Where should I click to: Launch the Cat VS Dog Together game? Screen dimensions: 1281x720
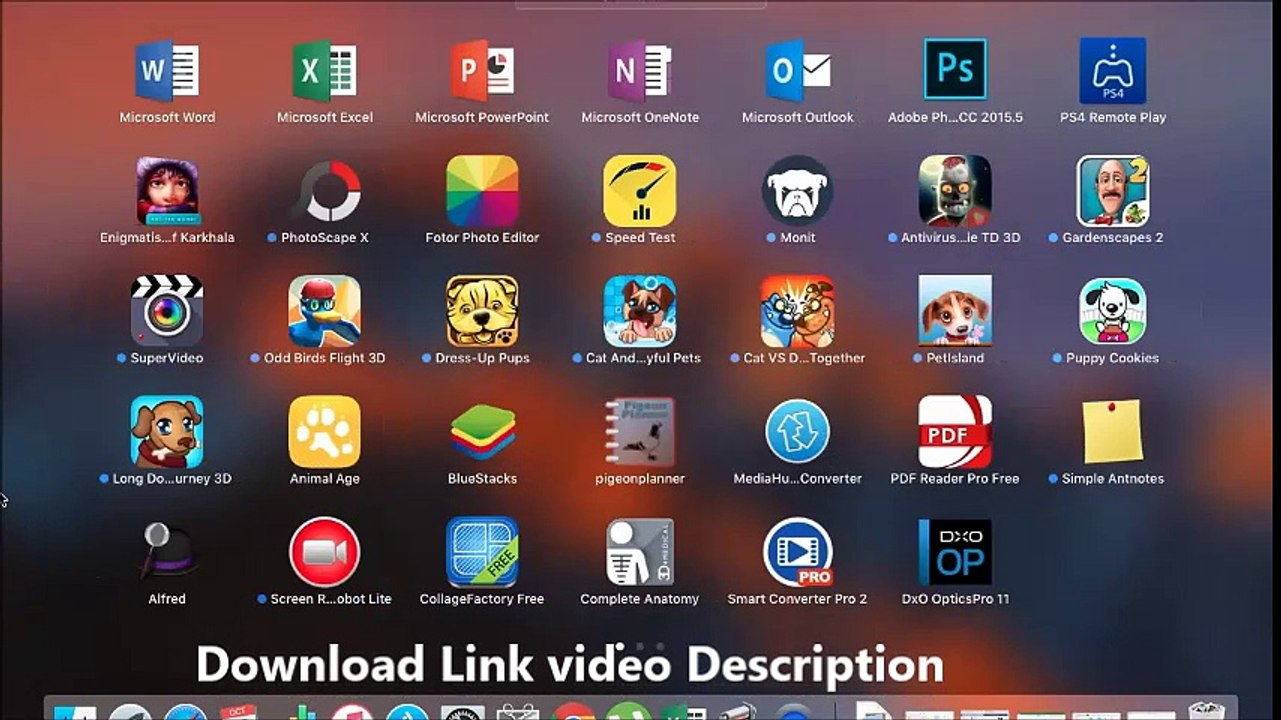(x=798, y=311)
